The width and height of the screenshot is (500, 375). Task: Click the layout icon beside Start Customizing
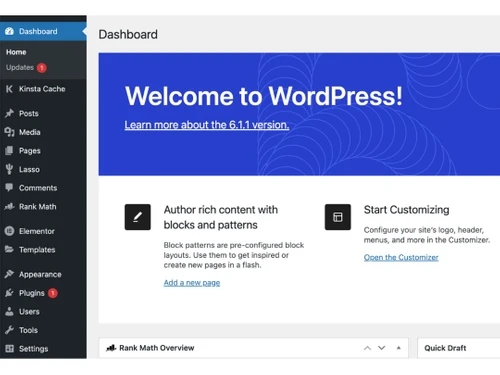click(338, 217)
